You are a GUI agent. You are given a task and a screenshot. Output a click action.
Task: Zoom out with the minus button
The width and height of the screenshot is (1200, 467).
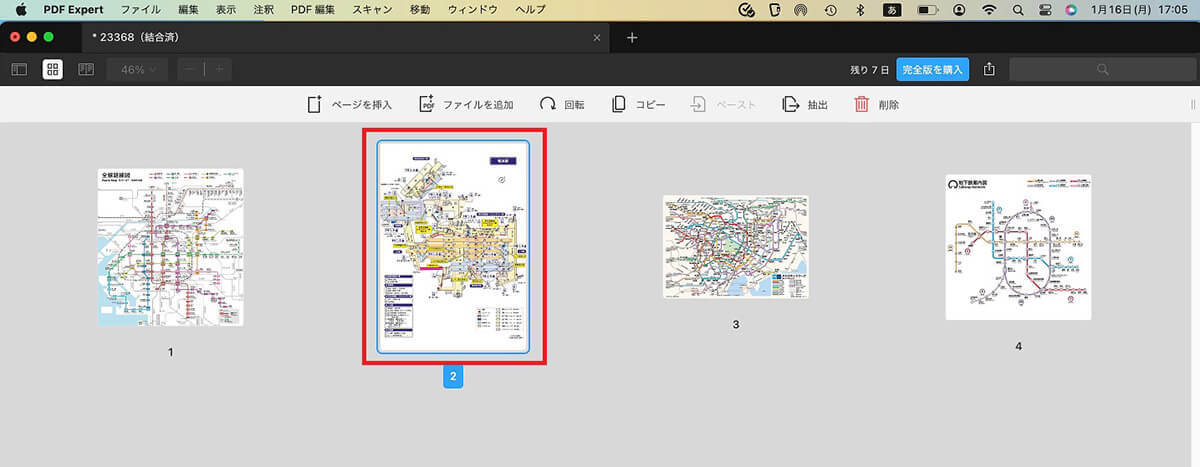[191, 69]
